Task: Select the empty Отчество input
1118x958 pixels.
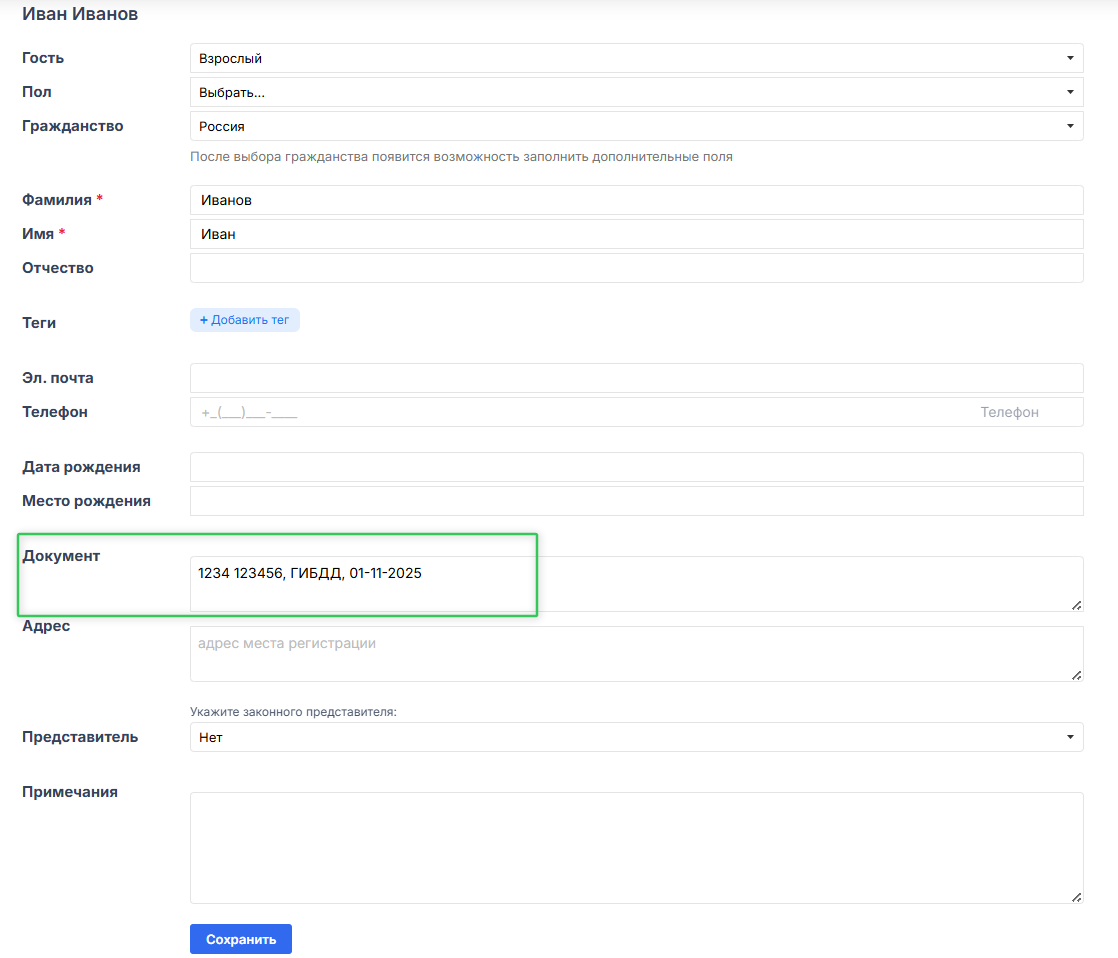Action: tap(636, 268)
